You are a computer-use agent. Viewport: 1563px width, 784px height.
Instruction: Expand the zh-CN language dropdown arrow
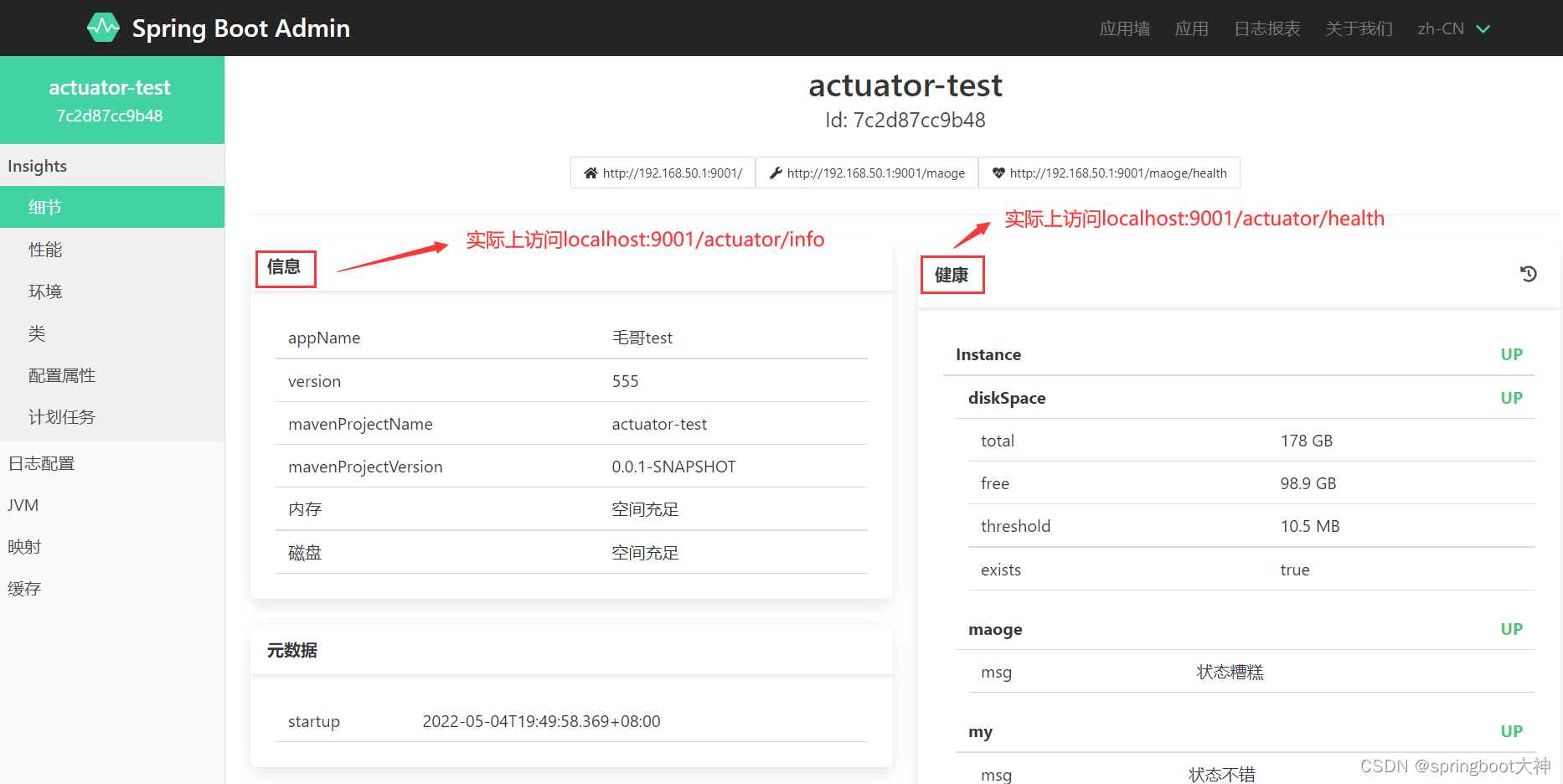(1483, 28)
